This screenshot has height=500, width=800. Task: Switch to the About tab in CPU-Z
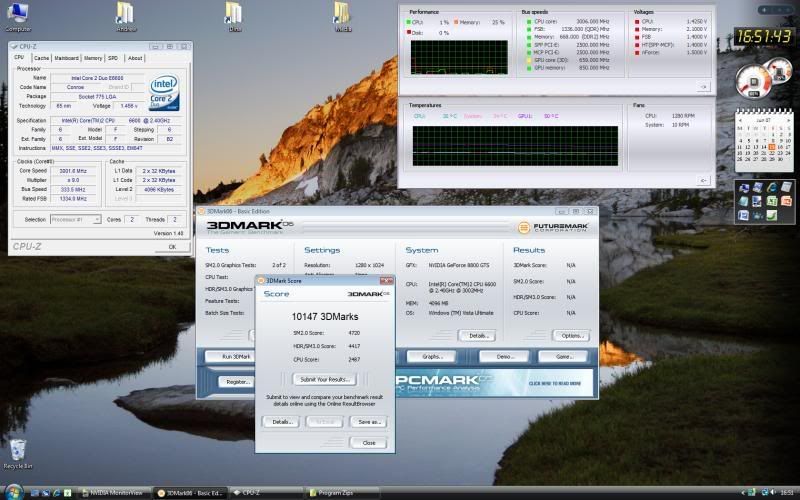click(135, 58)
